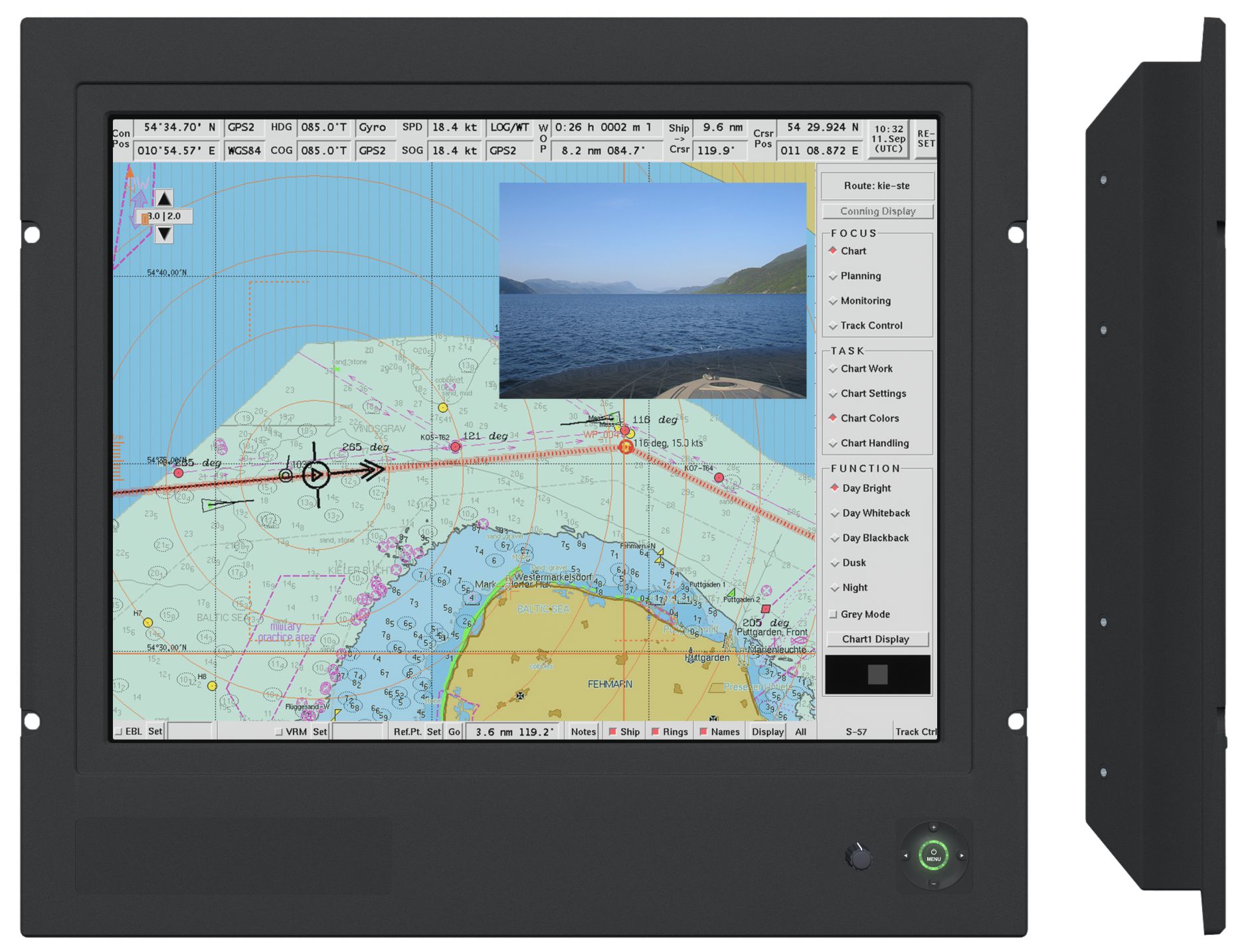Select Chart focus option
Viewport: 1250px width, 952px height.
tap(848, 251)
